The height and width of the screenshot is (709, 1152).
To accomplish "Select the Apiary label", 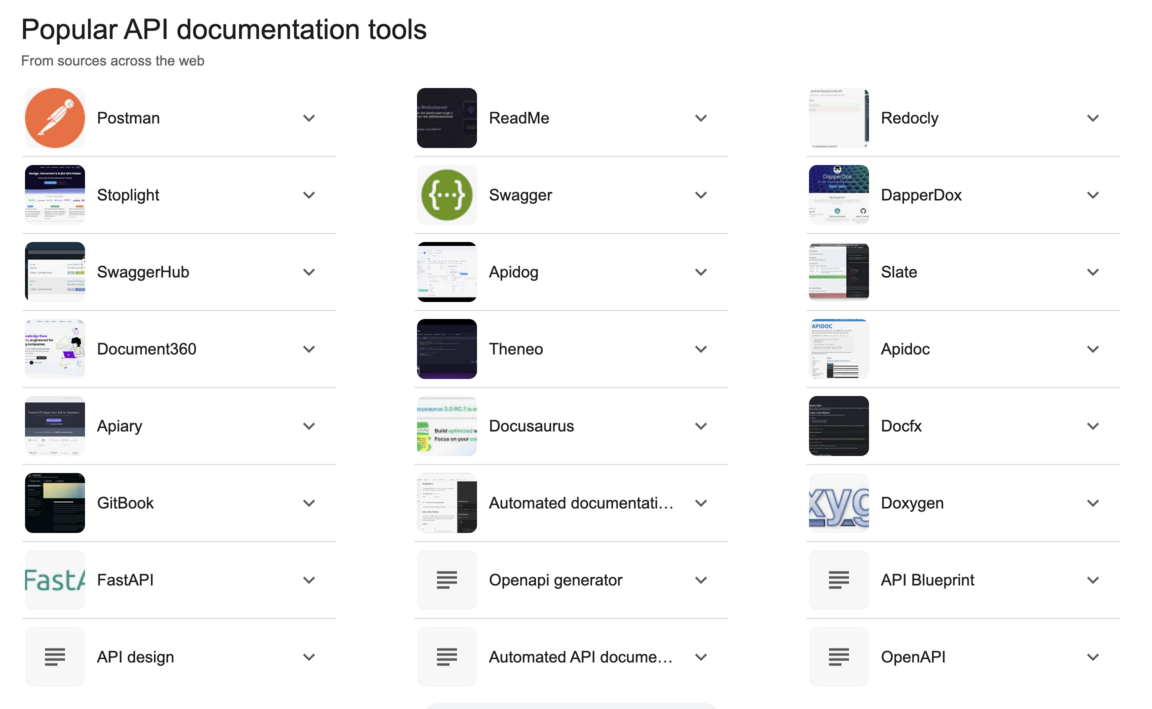I will click(x=120, y=426).
